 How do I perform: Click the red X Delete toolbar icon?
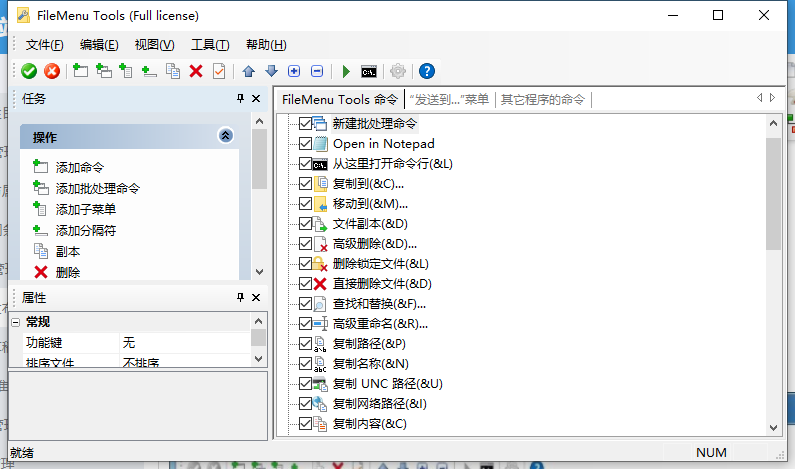click(x=196, y=71)
